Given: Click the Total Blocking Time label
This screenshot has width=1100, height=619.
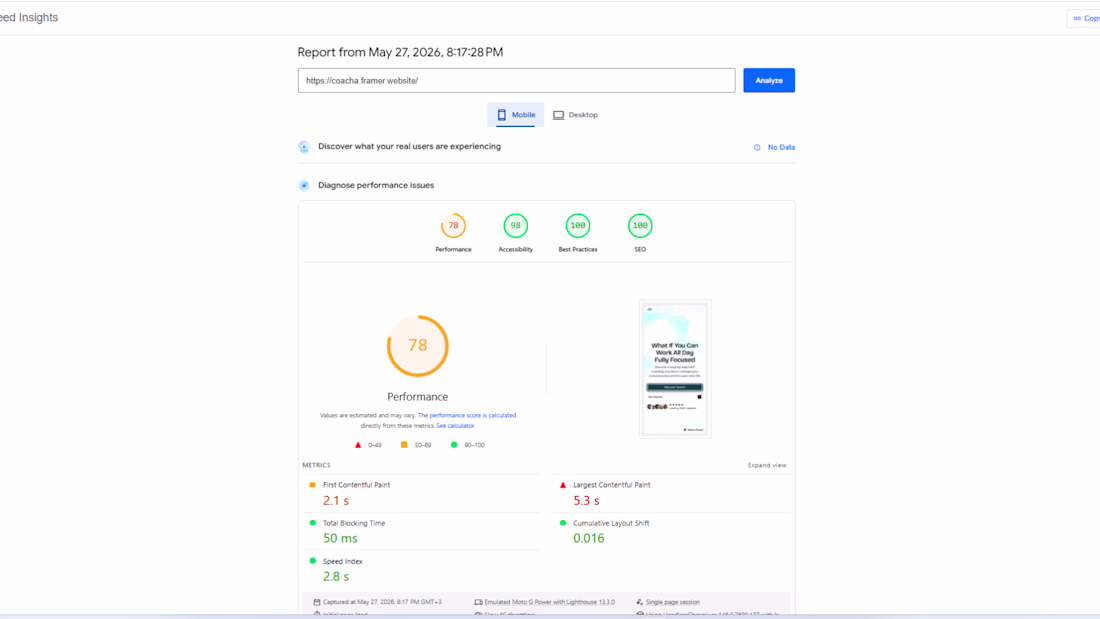Looking at the screenshot, I should tap(354, 523).
